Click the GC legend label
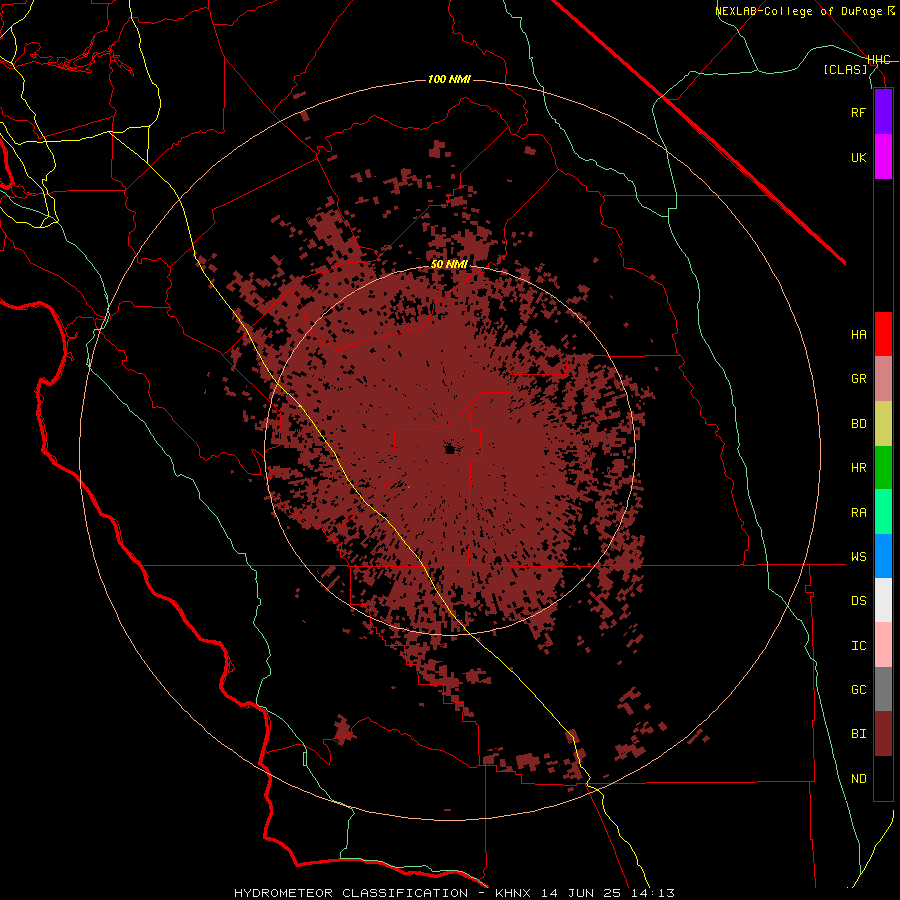The image size is (900, 900). click(x=859, y=690)
